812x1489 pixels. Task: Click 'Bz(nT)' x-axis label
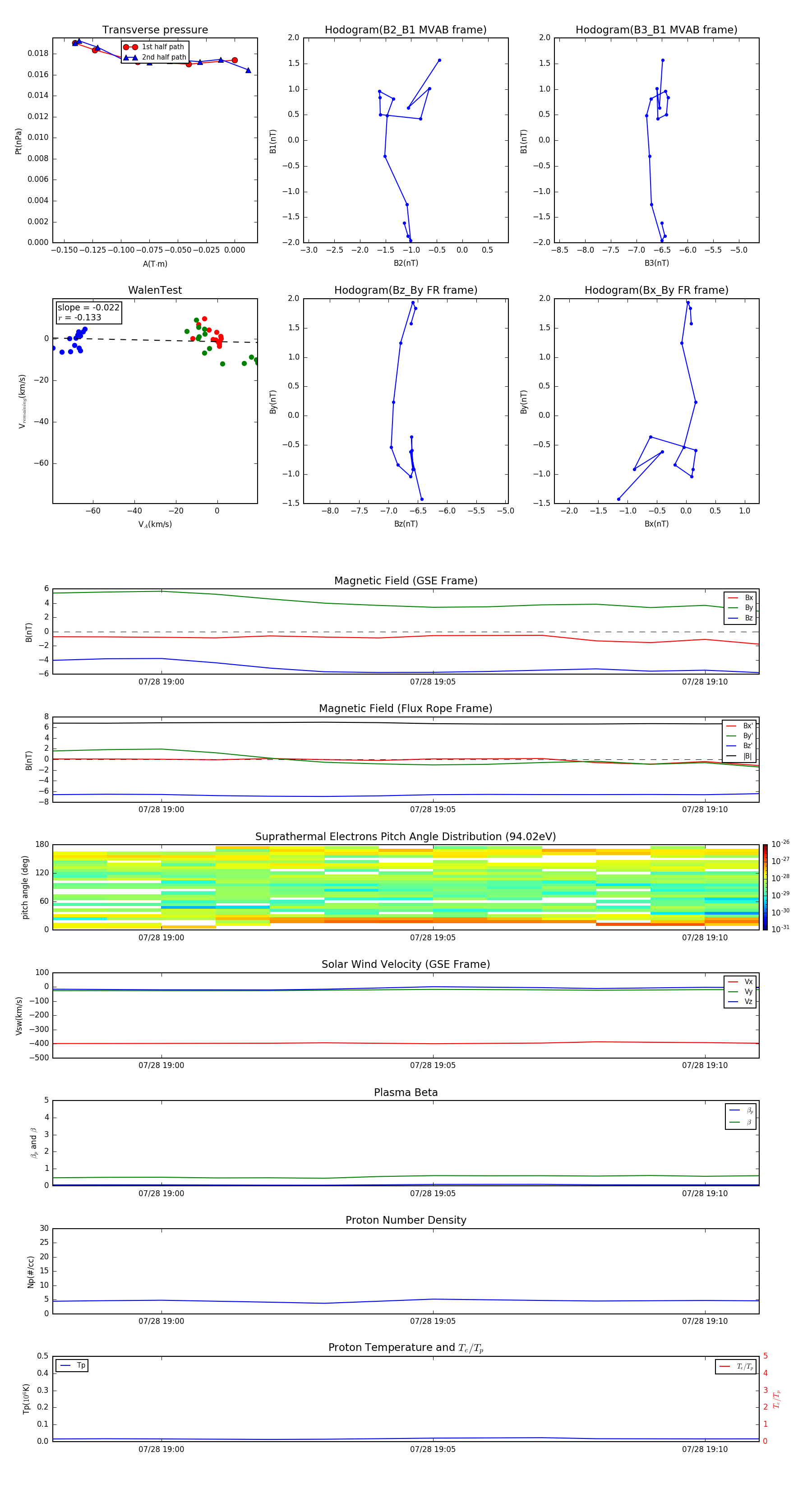406,524
